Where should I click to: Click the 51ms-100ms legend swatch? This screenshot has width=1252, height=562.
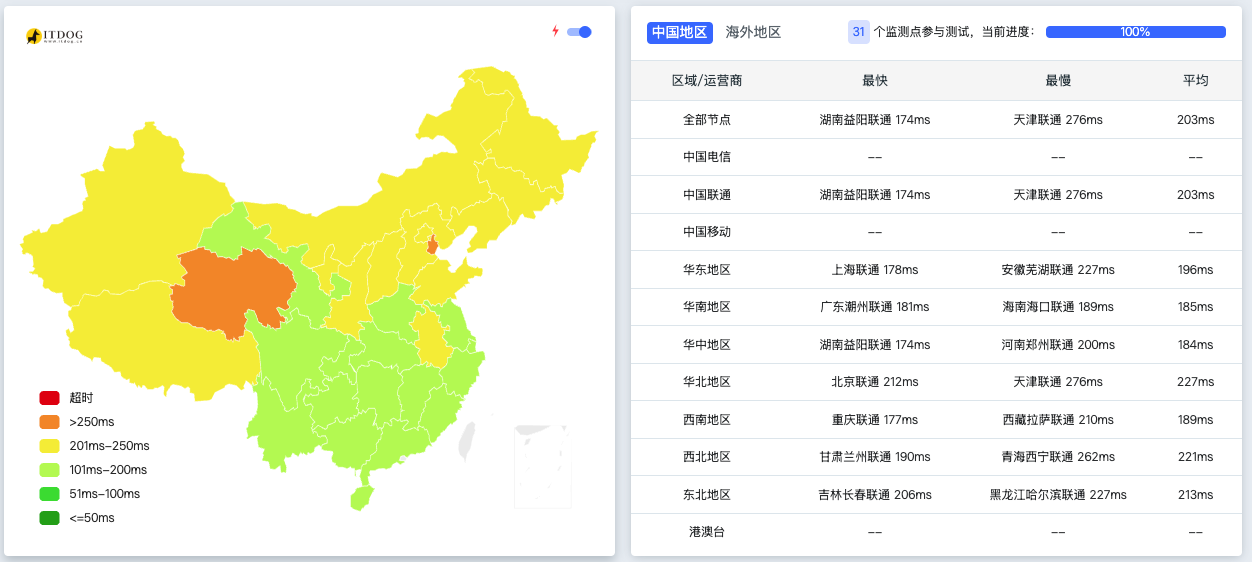(50, 494)
